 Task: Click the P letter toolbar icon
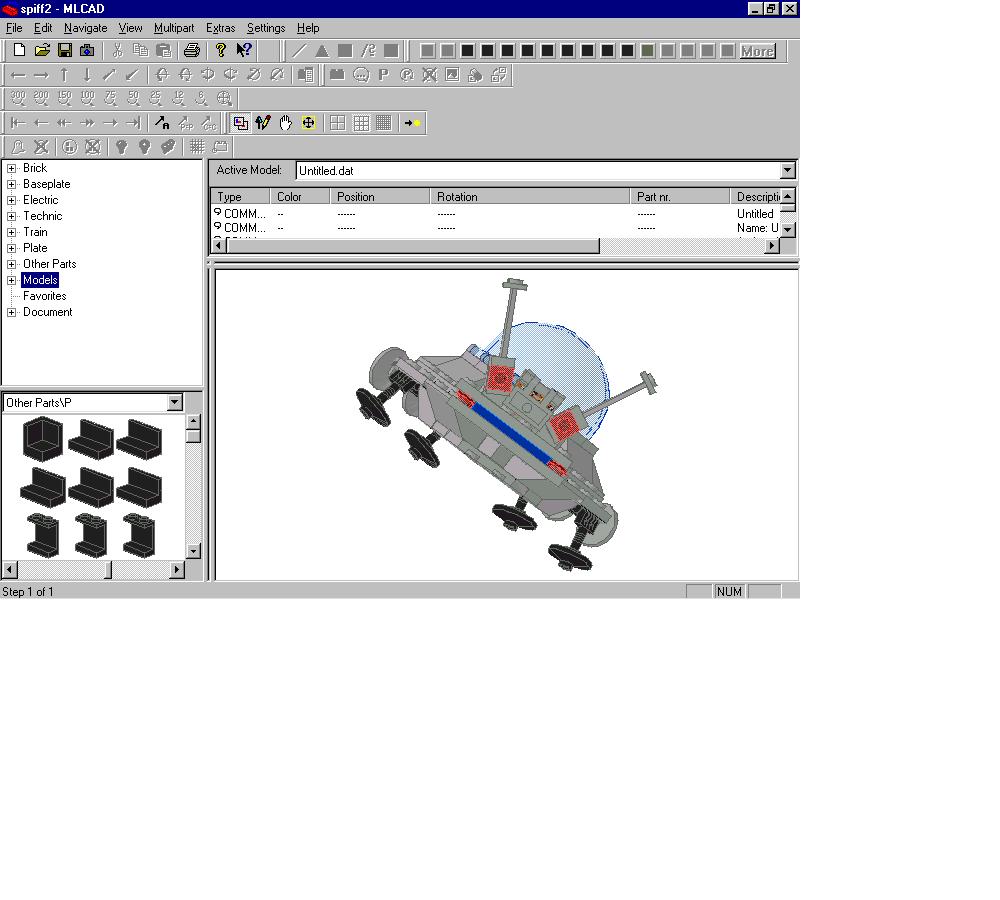pyautogui.click(x=383, y=75)
